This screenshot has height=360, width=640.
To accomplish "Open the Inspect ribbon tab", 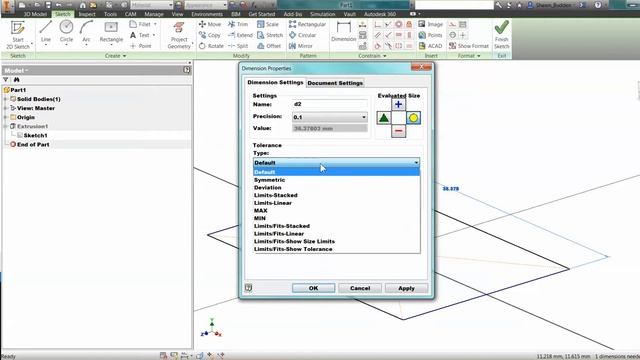I will 87,14.
